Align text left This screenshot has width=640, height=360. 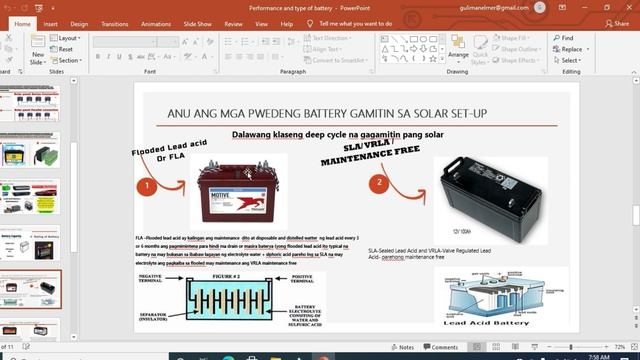pos(228,57)
